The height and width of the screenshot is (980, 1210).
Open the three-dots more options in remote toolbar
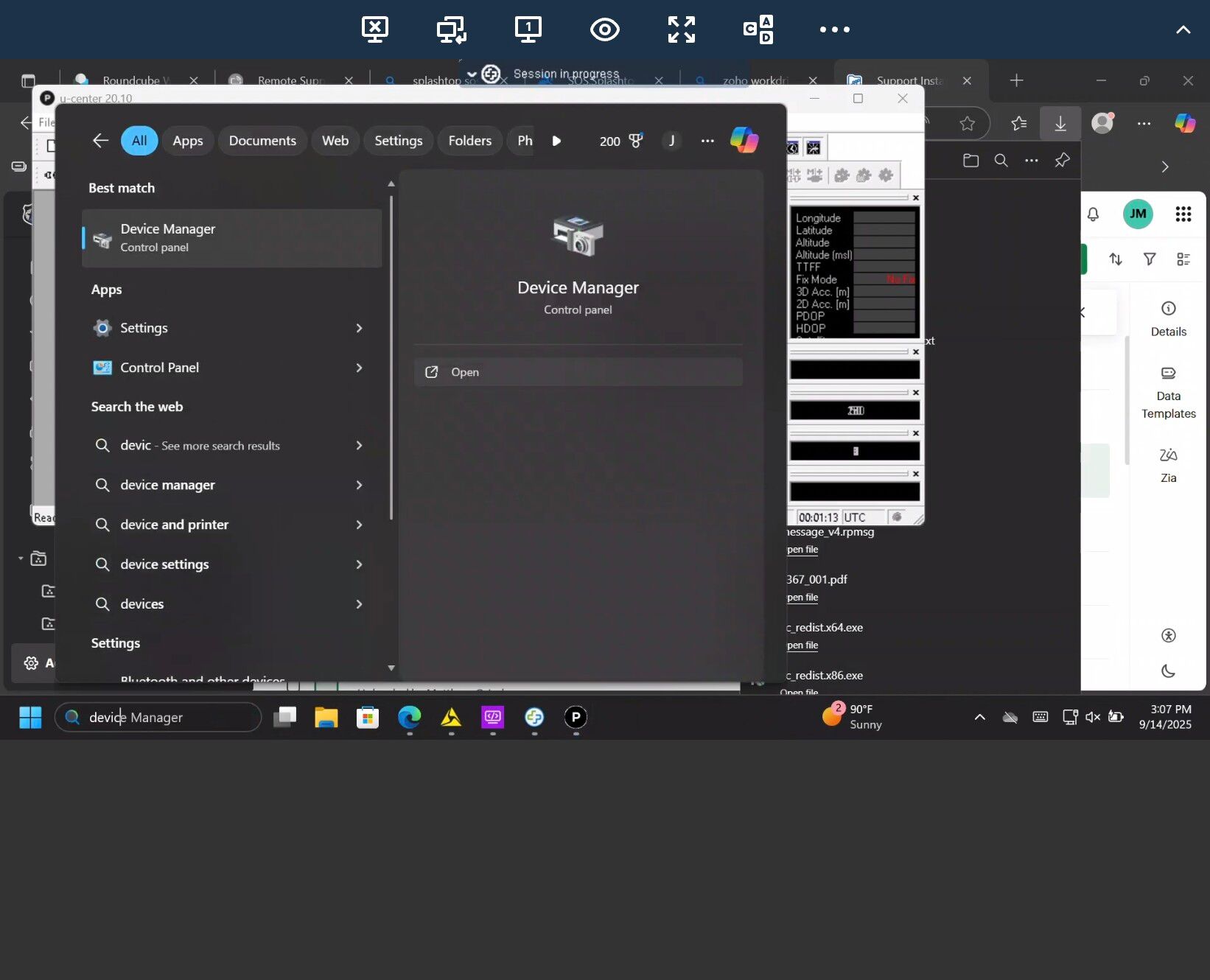click(x=835, y=29)
